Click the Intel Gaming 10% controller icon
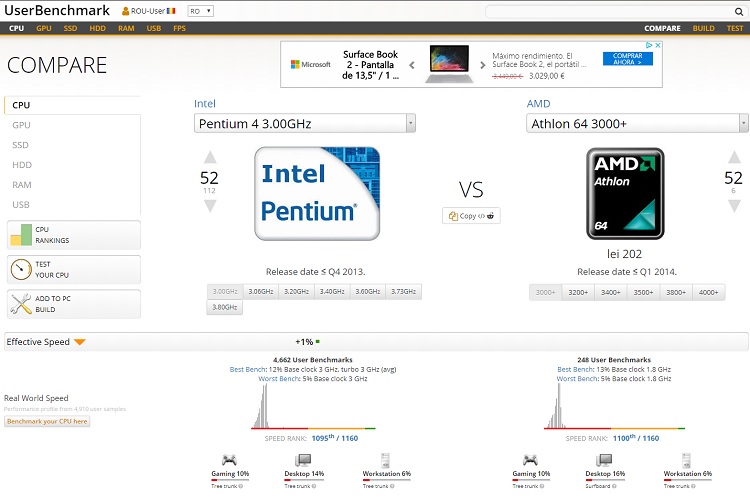The height and width of the screenshot is (500, 750). click(x=229, y=460)
